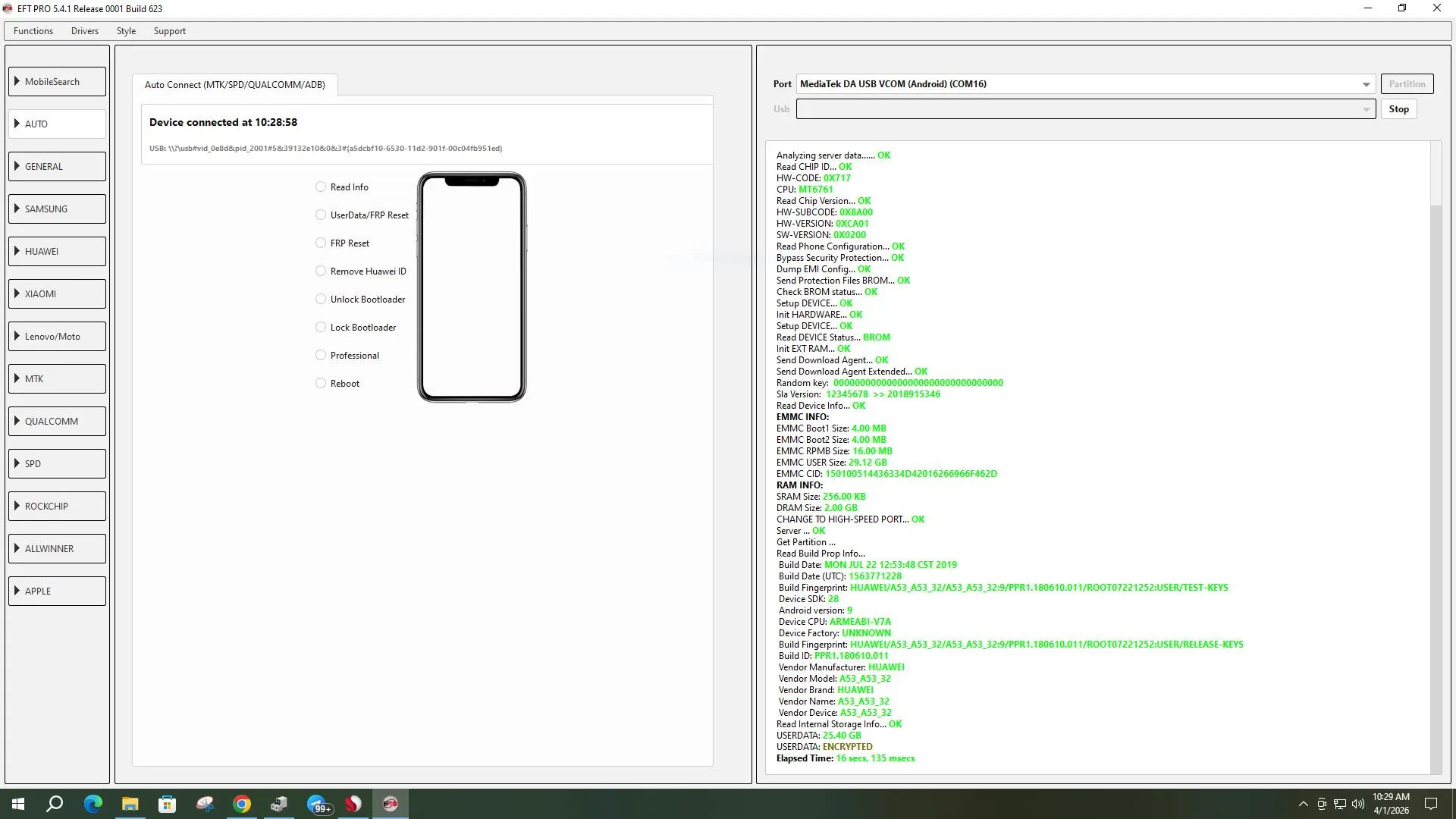This screenshot has height=819, width=1456.
Task: Expand the MTK section in sidebar
Action: [58, 378]
